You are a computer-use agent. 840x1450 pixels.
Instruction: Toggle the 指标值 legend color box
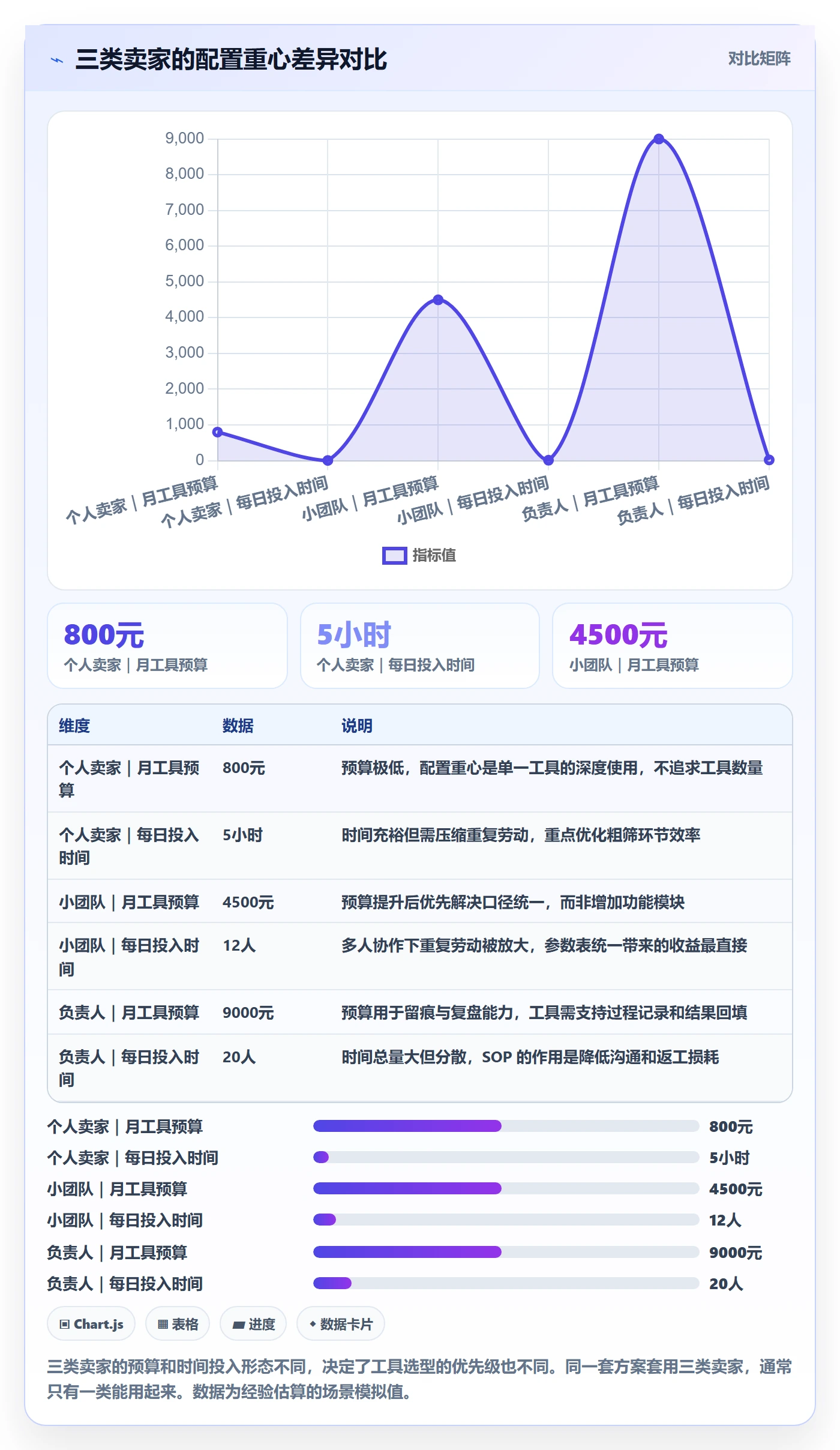pyautogui.click(x=394, y=556)
